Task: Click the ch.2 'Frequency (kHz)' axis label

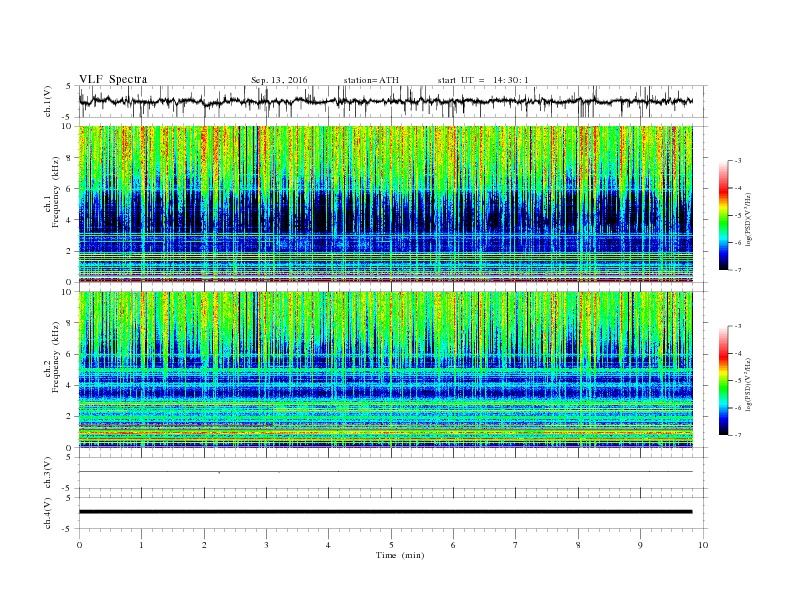Action: point(55,358)
